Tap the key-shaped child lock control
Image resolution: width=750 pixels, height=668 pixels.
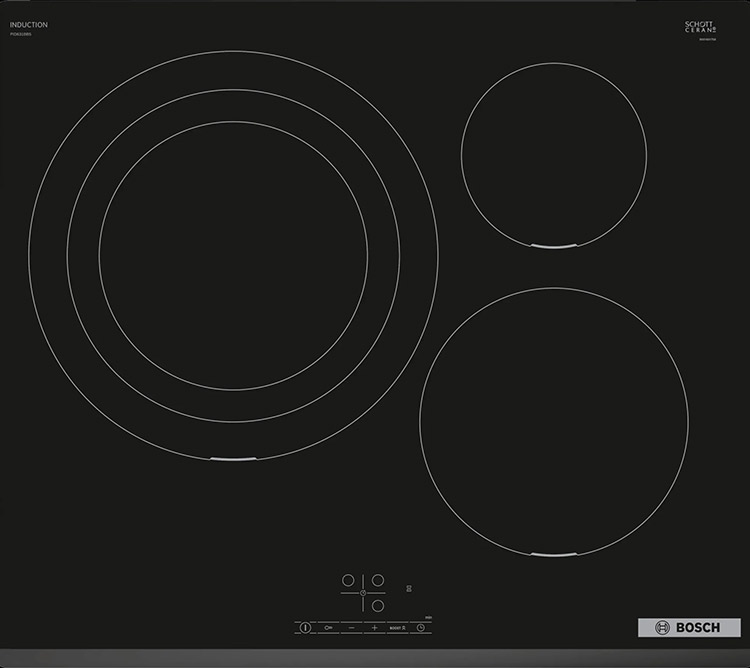[x=328, y=627]
